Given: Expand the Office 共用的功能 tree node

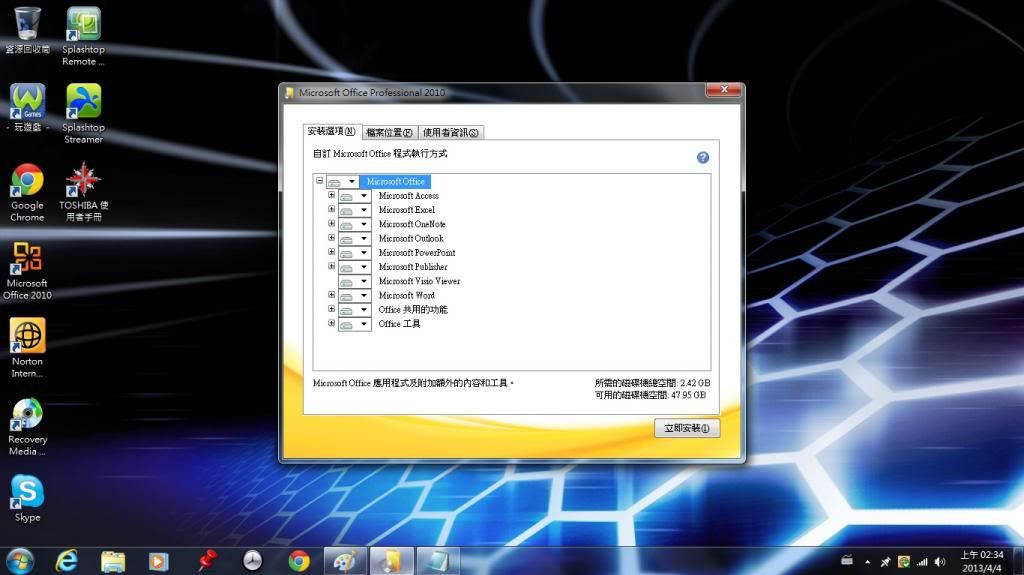Looking at the screenshot, I should pos(331,308).
